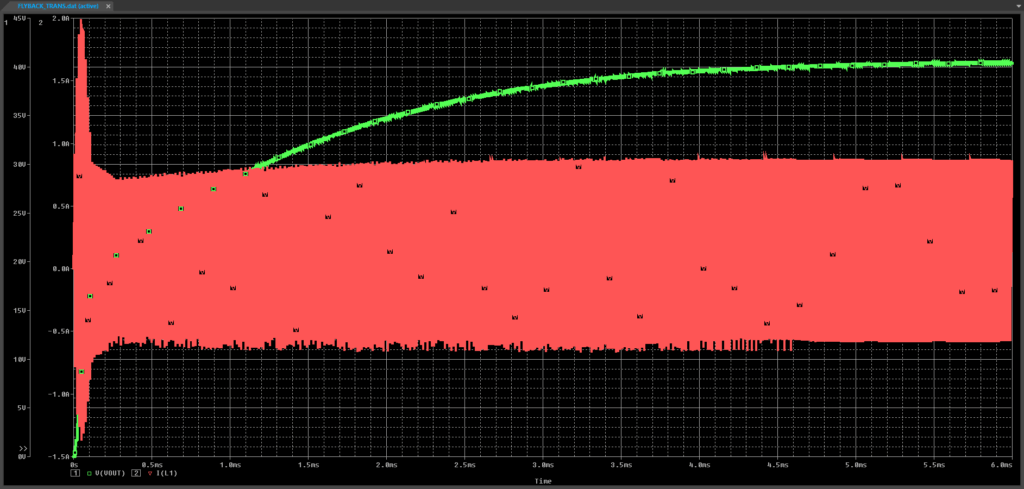The image size is (1024, 489).
Task: Click the 0.5ms time axis label
Action: (152, 465)
